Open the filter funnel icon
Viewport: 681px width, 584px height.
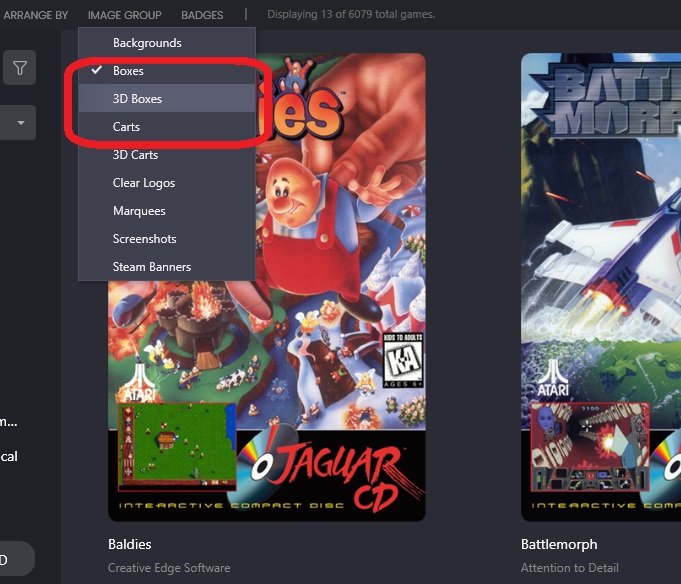tap(20, 68)
